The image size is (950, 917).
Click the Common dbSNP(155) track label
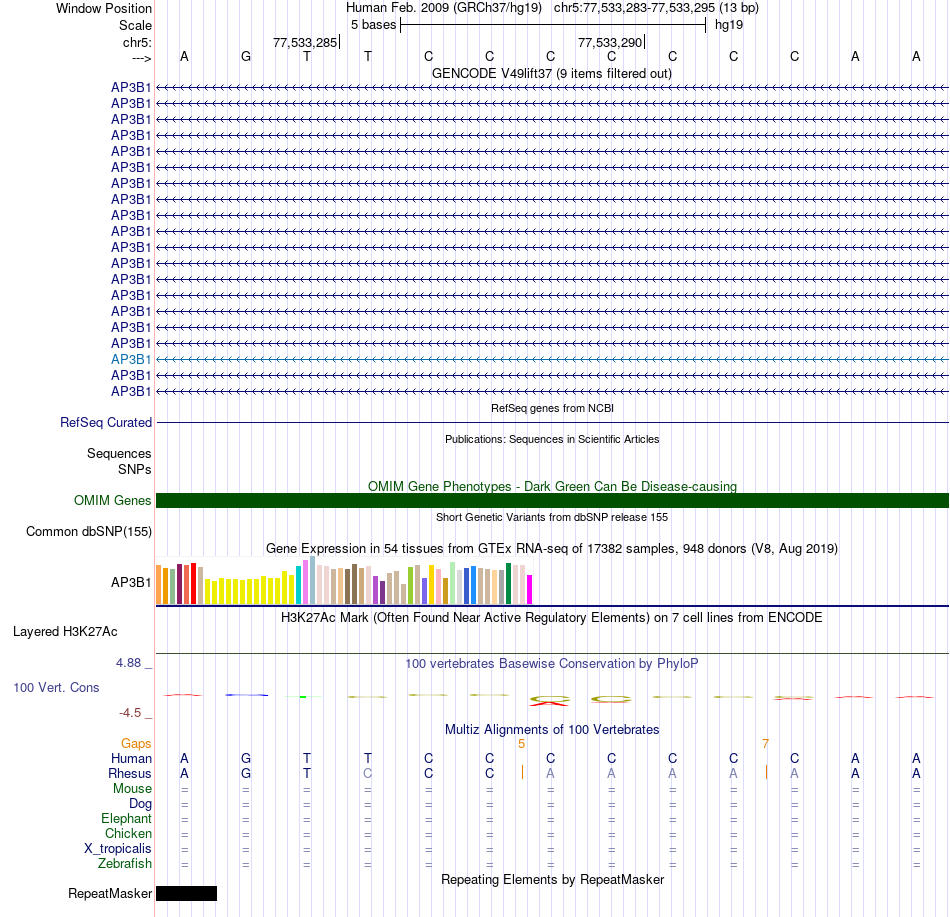(x=89, y=531)
